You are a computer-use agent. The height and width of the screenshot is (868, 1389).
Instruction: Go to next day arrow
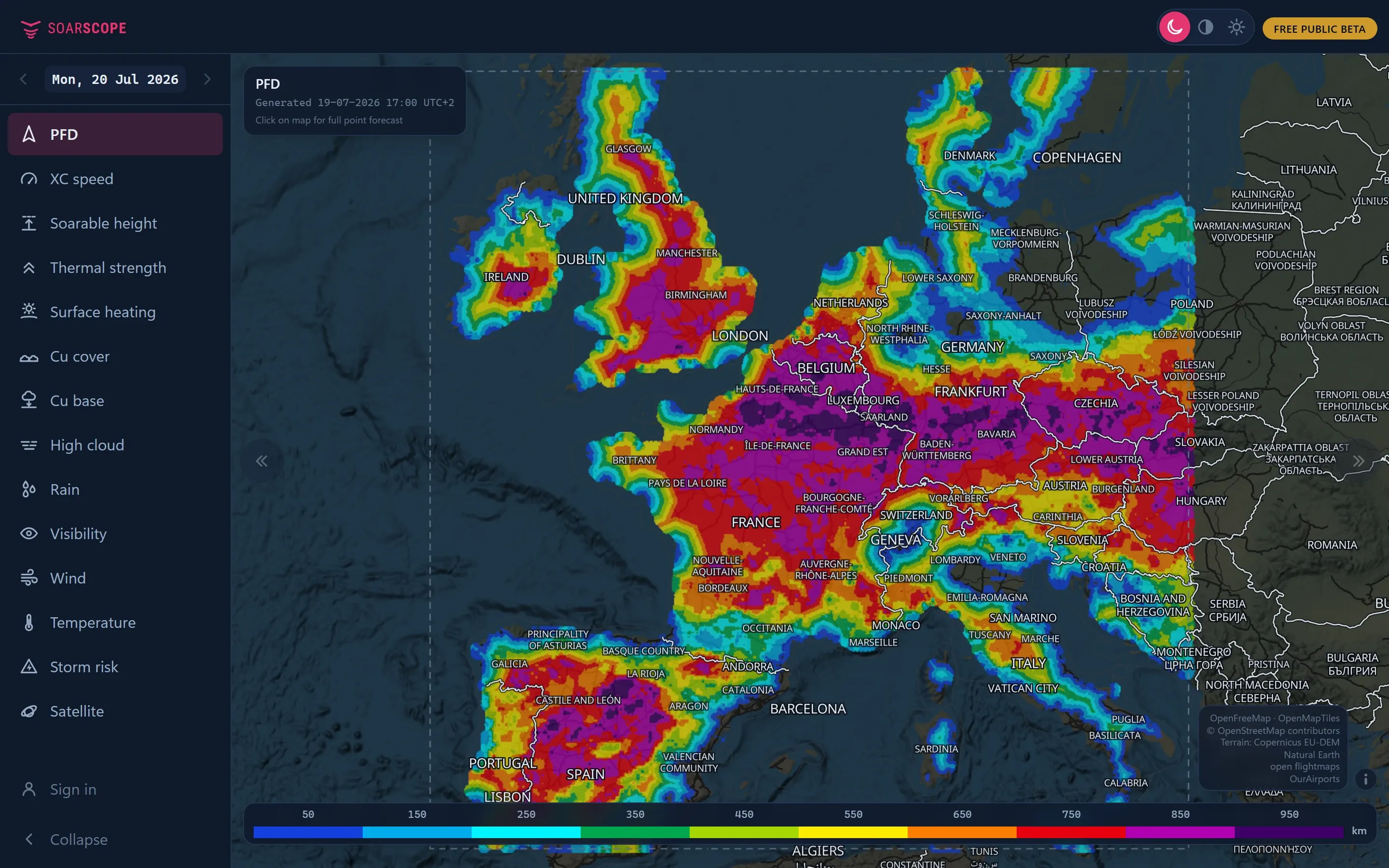pyautogui.click(x=207, y=79)
